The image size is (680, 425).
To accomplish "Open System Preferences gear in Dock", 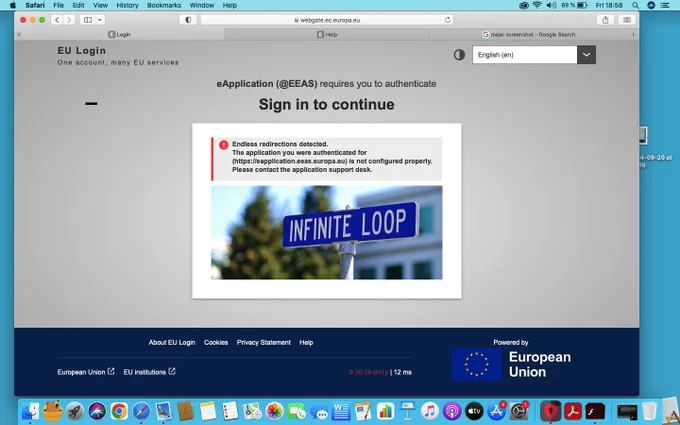I will click(519, 411).
